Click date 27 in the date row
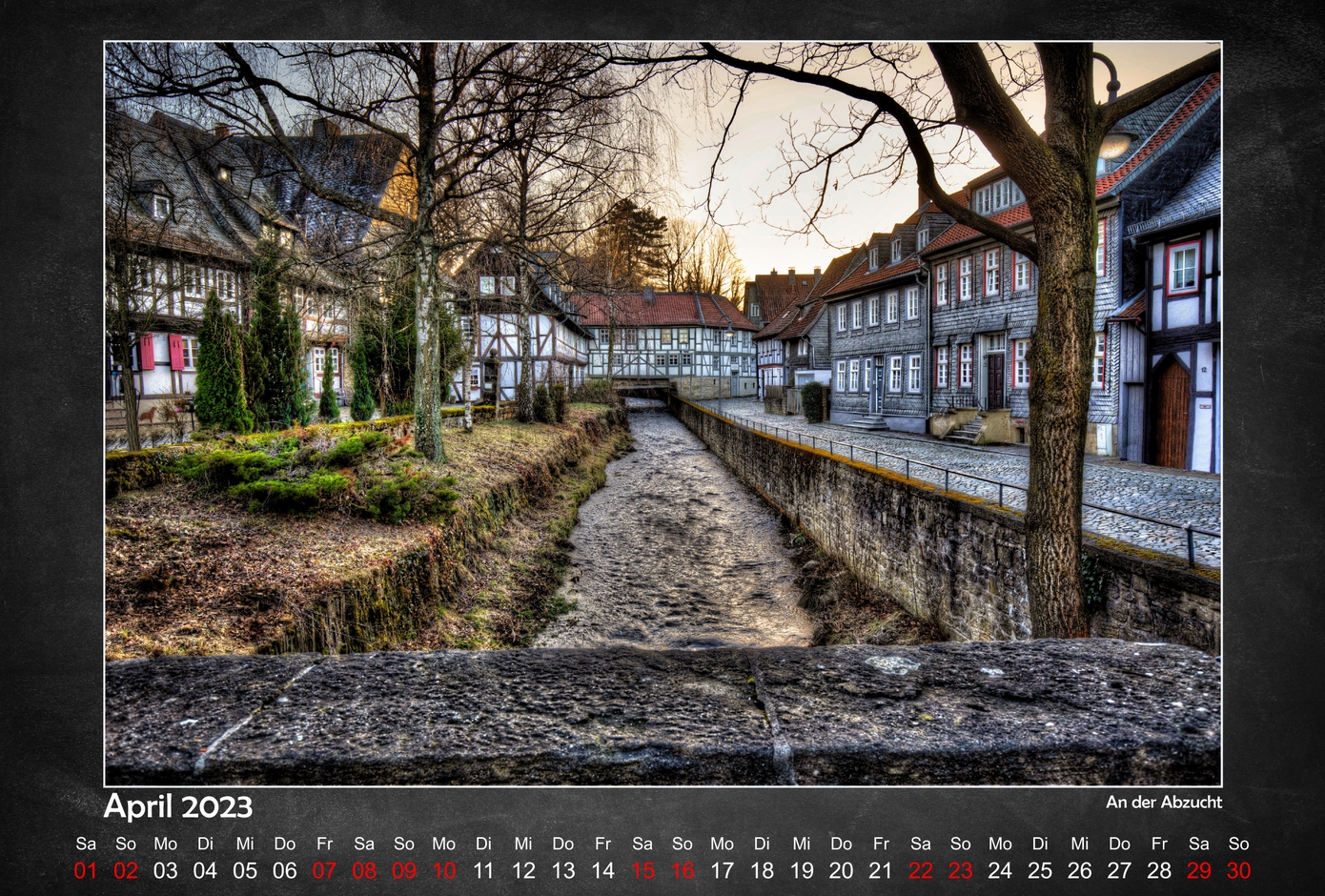1325x896 pixels. [x=1119, y=870]
